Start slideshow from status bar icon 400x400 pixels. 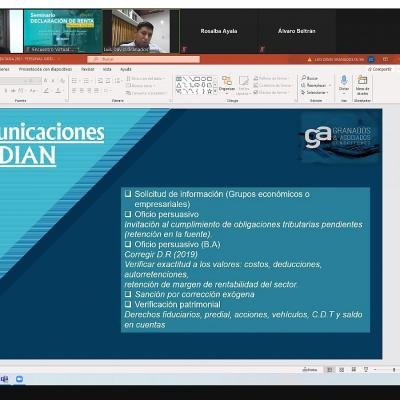click(366, 369)
